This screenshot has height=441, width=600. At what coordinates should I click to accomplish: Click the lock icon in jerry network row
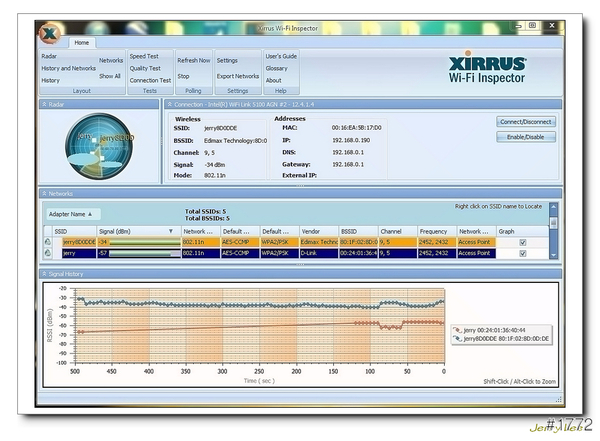point(47,254)
